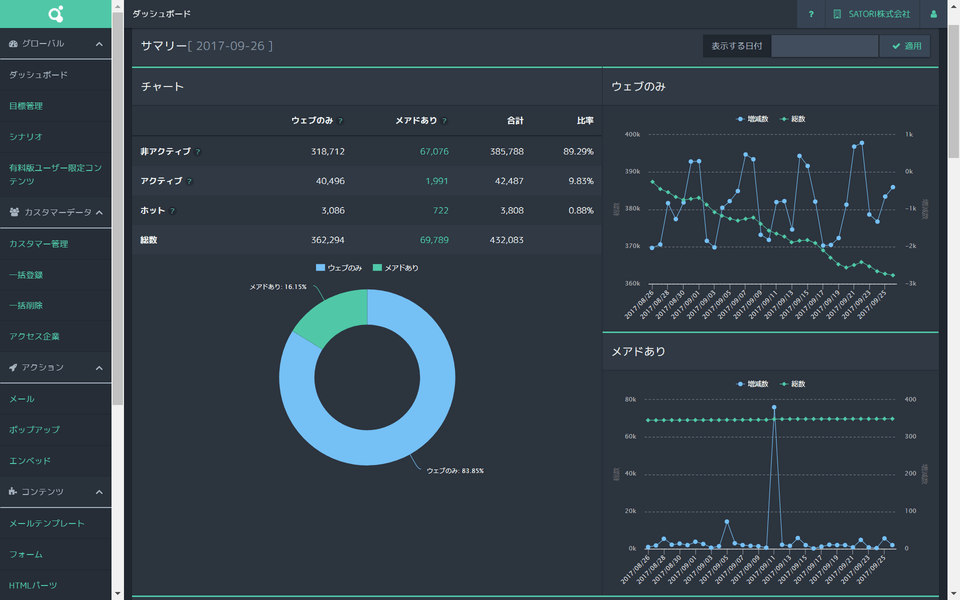This screenshot has height=600, width=960.
Task: Open メールテンプレート in the sidebar
Action: coord(47,523)
